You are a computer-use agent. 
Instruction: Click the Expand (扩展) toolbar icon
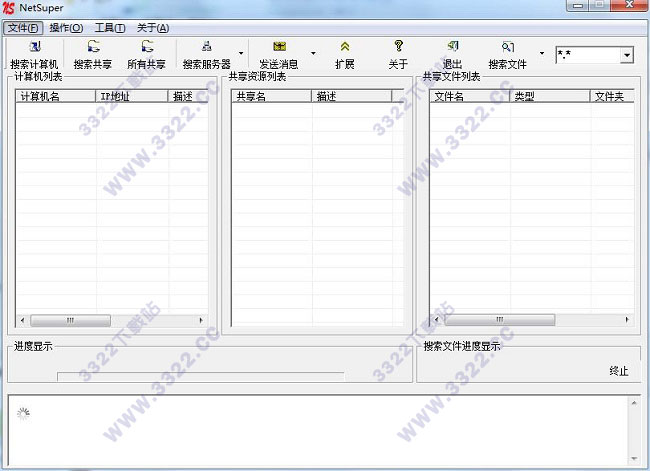[344, 46]
